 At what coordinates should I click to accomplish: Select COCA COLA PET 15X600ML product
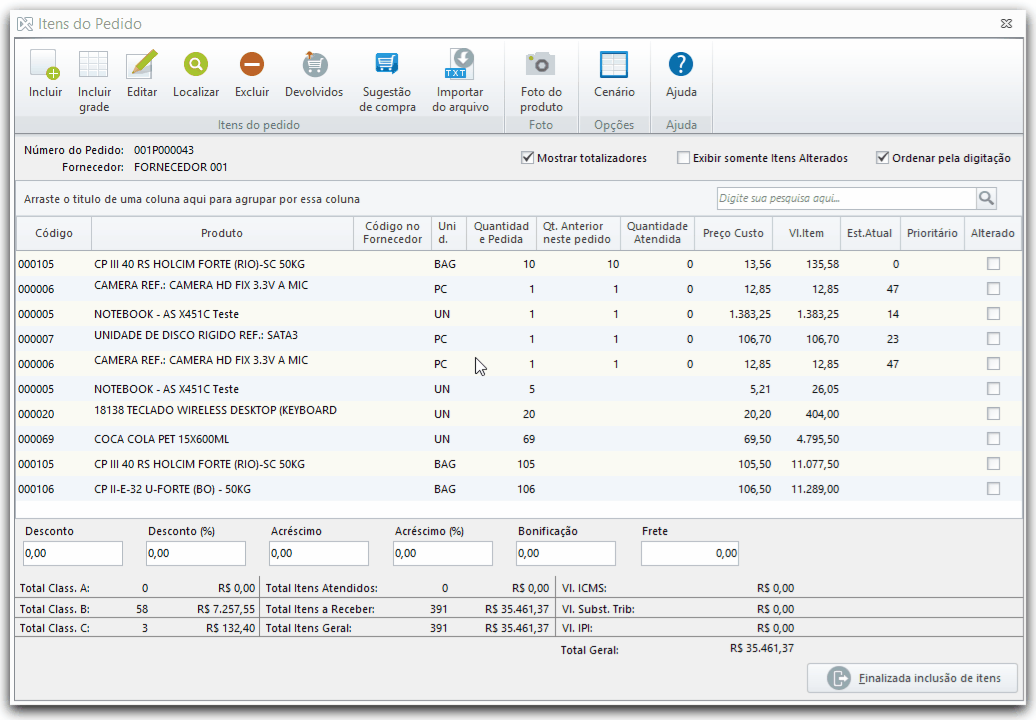[162, 439]
